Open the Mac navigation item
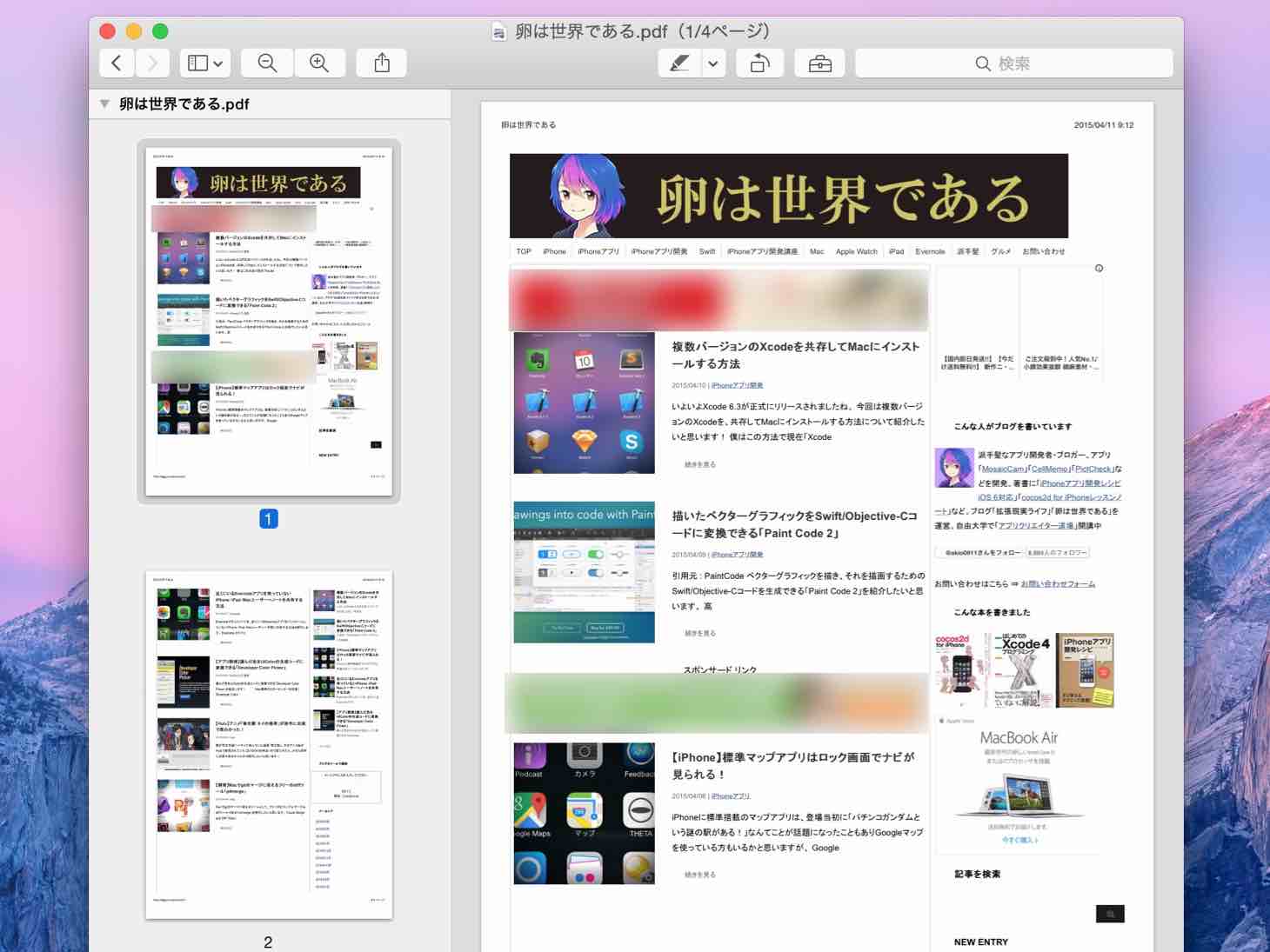 (817, 251)
